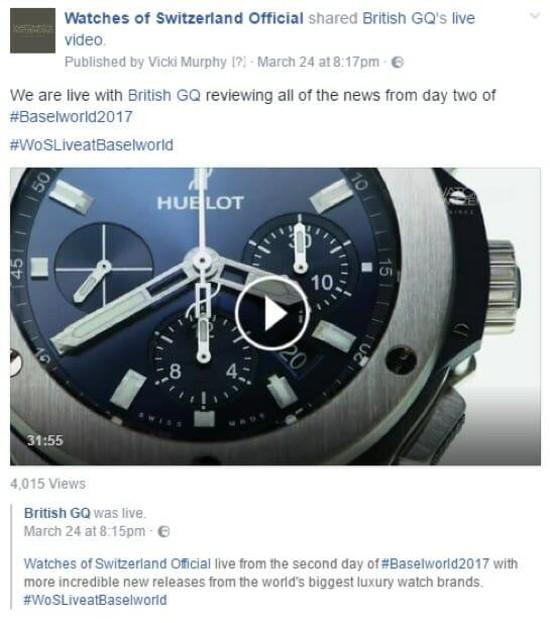Viewport: 550px width, 623px height.
Task: Click the British GQ mention in post text
Action: coord(164,96)
